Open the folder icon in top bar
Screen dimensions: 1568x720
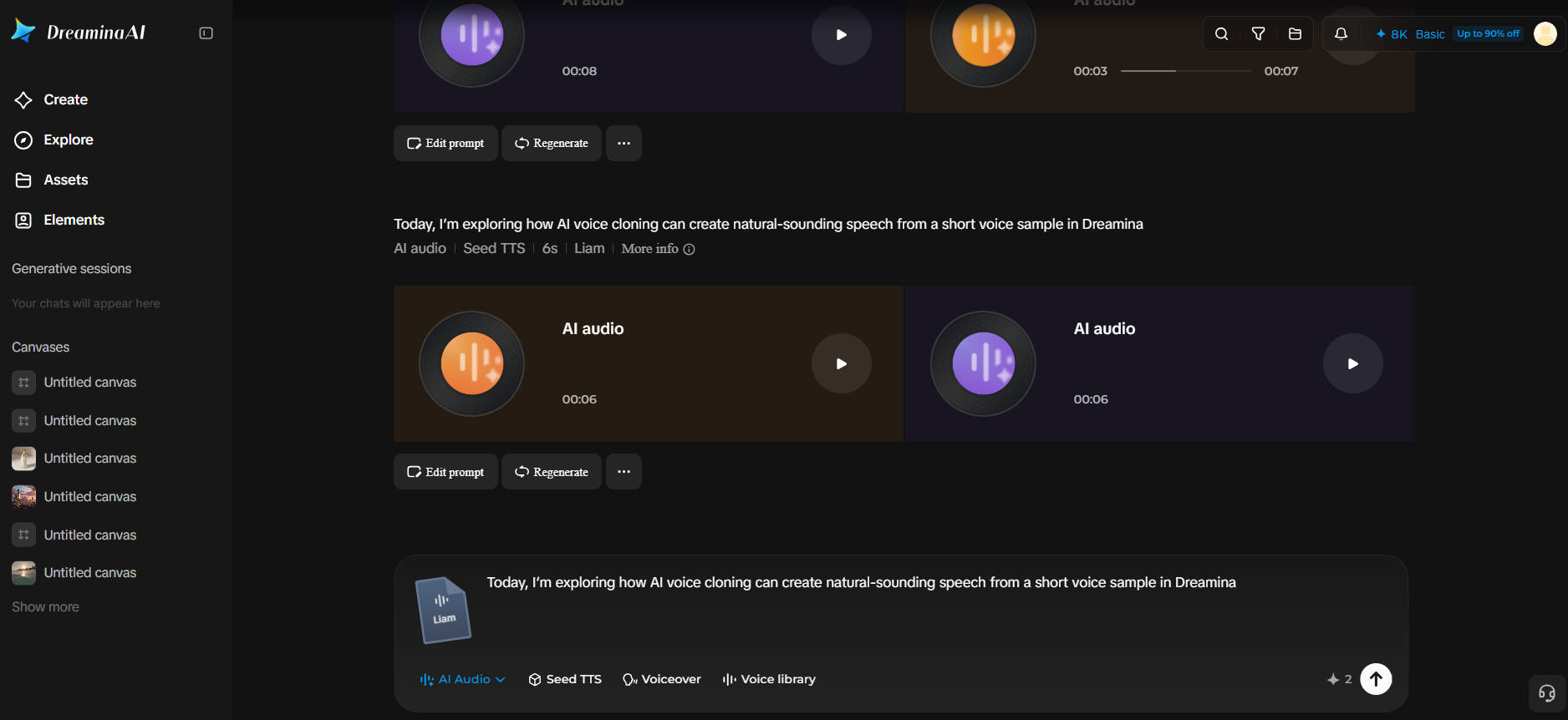tap(1295, 34)
